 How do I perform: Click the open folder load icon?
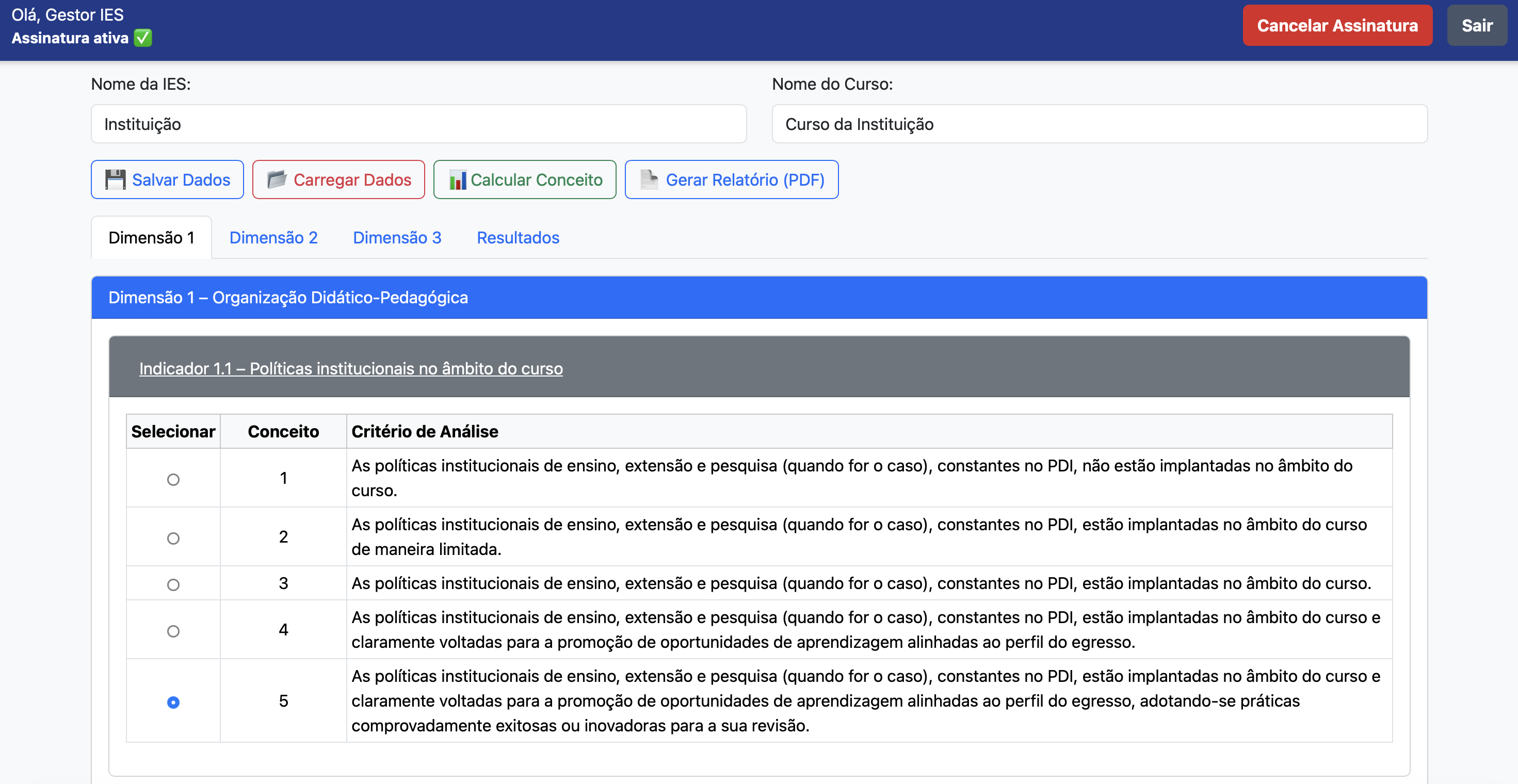[x=277, y=179]
